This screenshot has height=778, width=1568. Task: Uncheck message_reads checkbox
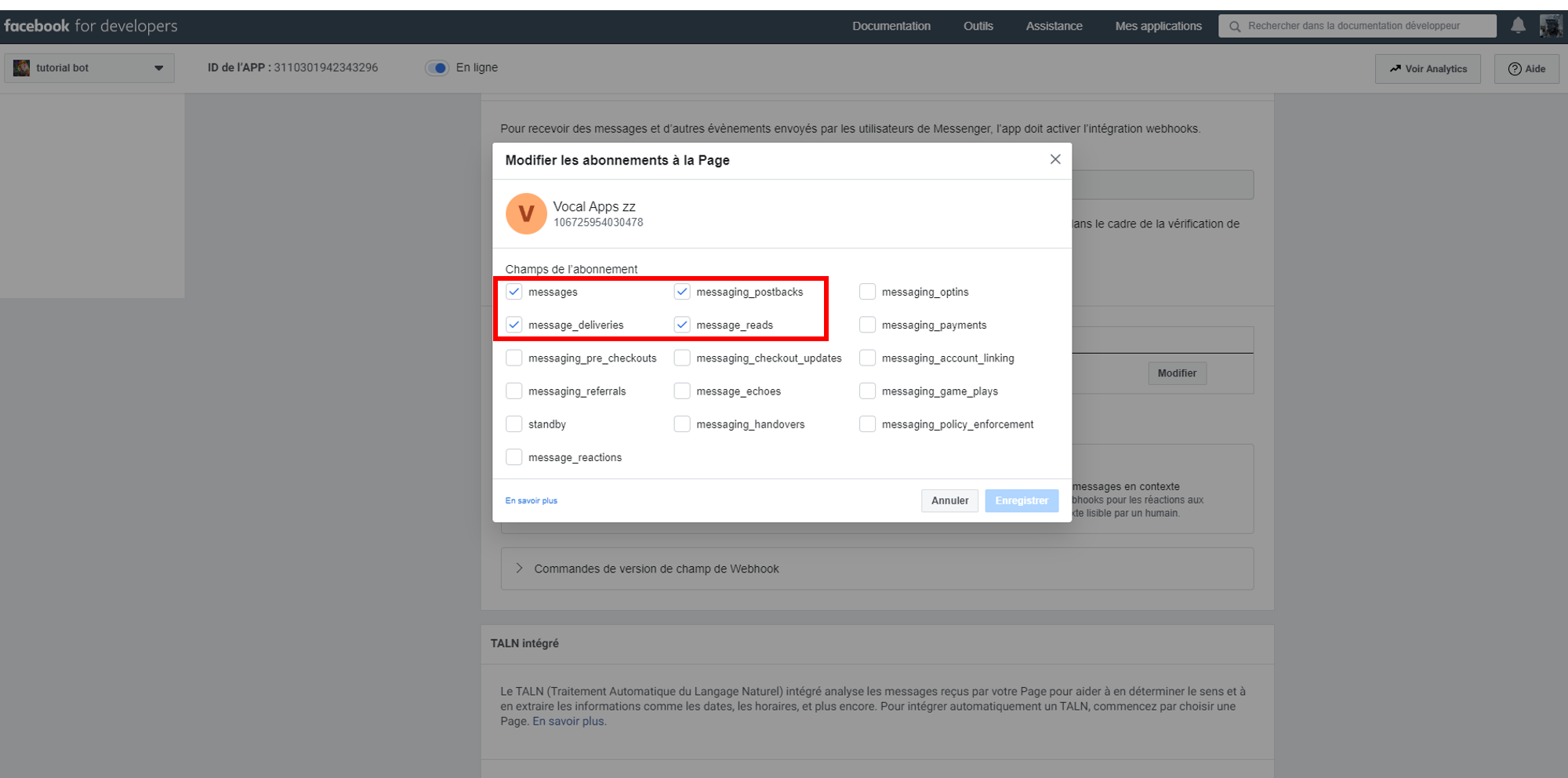pos(682,325)
